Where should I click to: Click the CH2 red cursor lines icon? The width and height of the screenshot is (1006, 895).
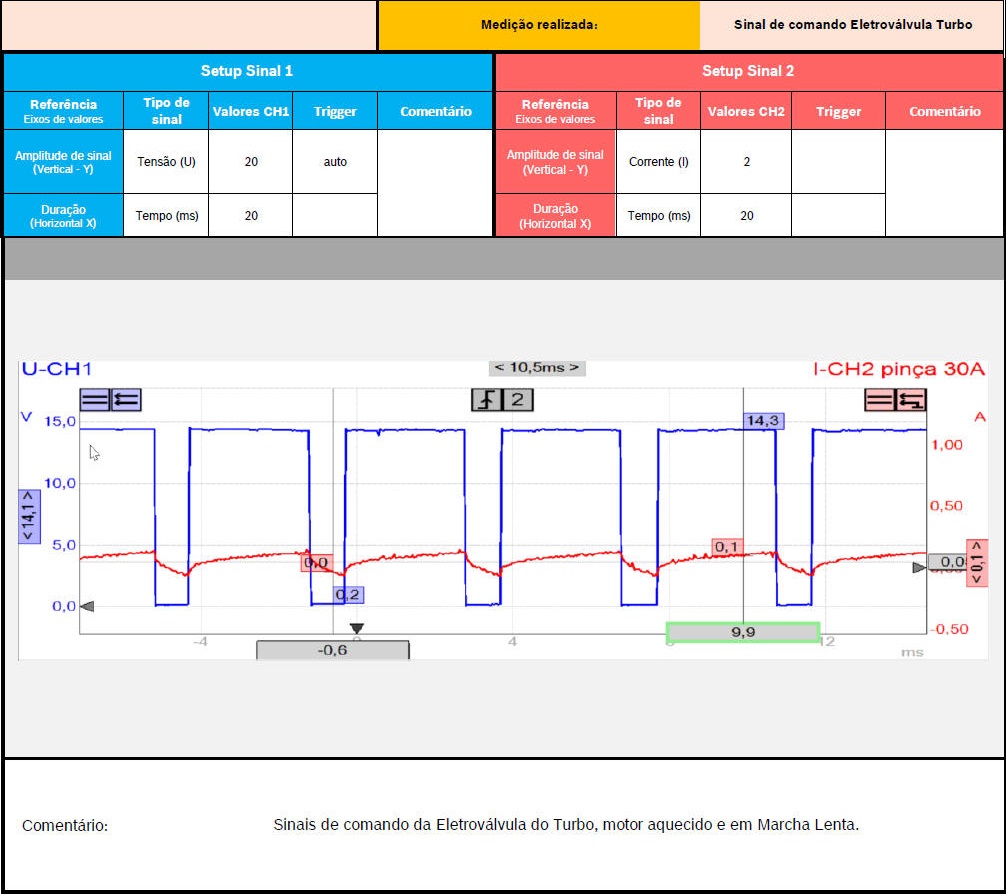880,400
